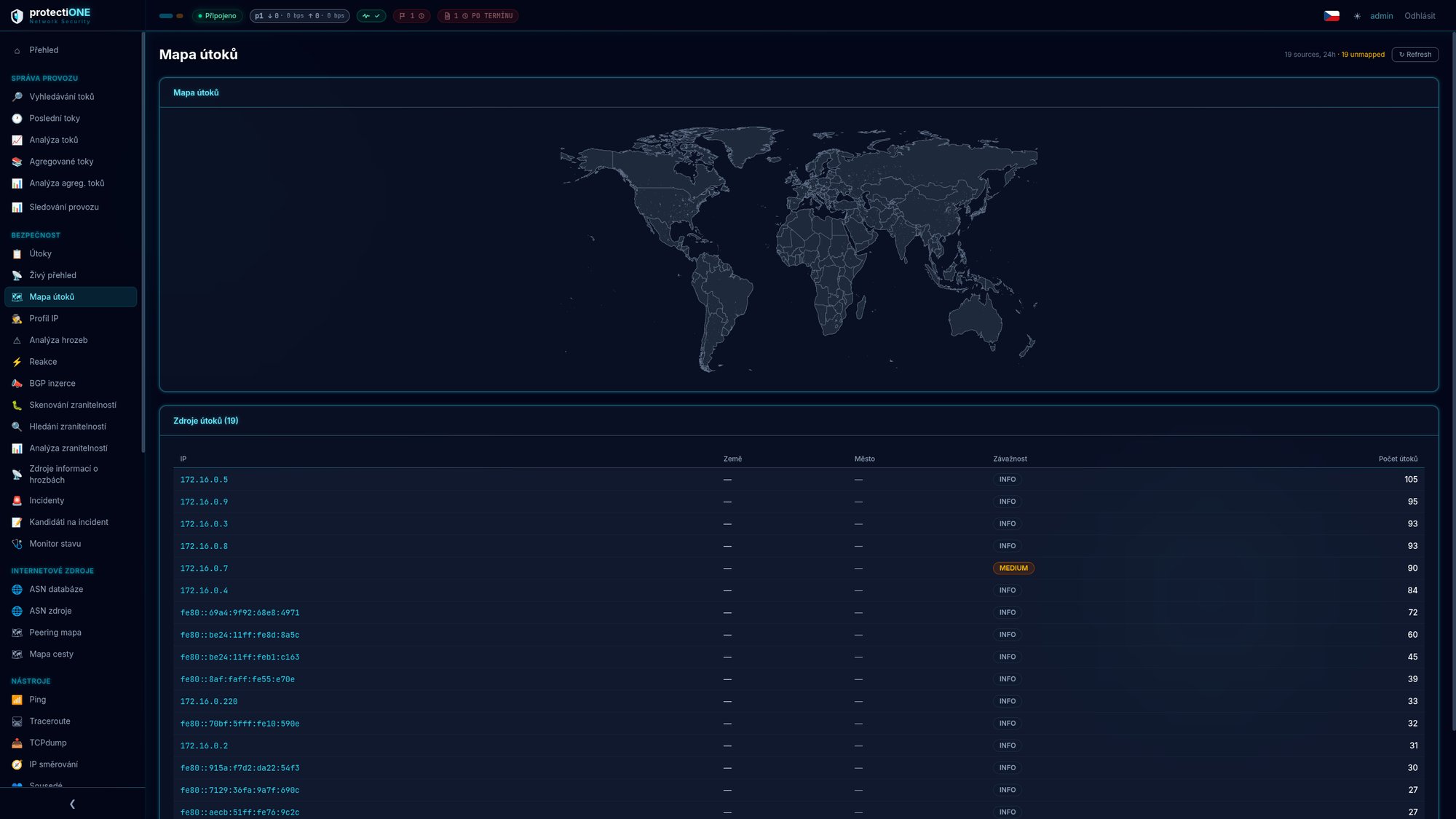Click Skenování zranitelností bug icon

[x=17, y=405]
